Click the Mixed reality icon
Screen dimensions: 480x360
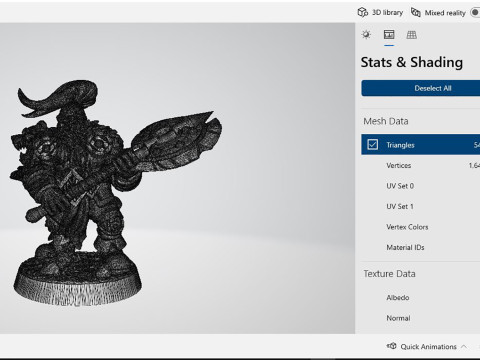pyautogui.click(x=416, y=13)
